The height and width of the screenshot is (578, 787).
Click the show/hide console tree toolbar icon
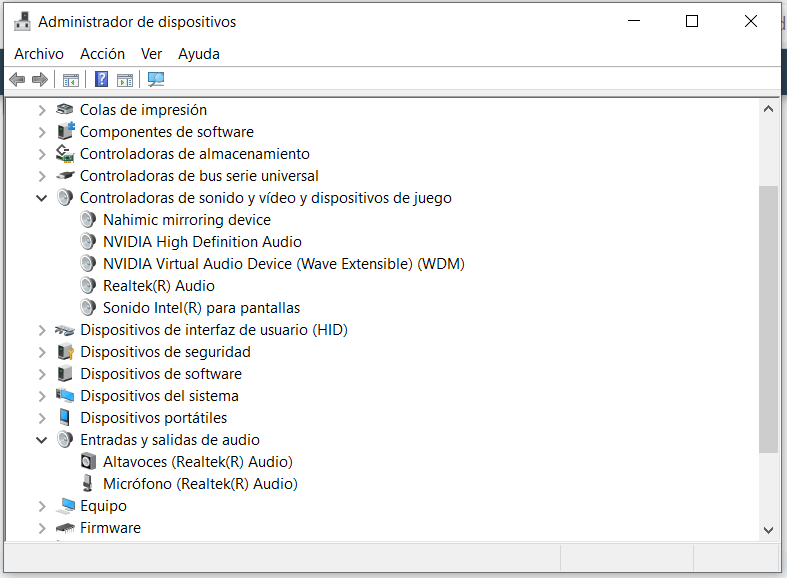pyautogui.click(x=71, y=80)
